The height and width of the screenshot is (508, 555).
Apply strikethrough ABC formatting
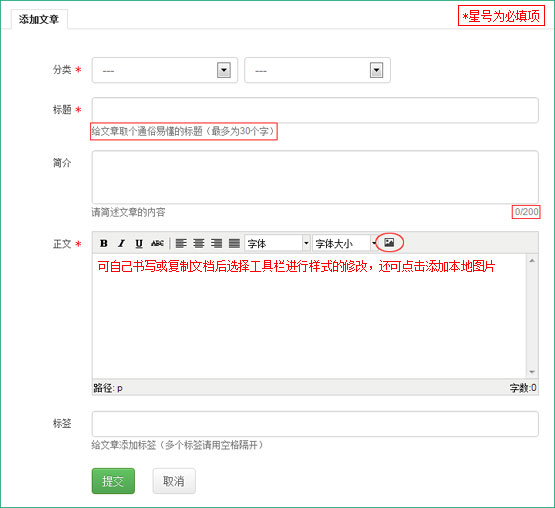[x=157, y=244]
